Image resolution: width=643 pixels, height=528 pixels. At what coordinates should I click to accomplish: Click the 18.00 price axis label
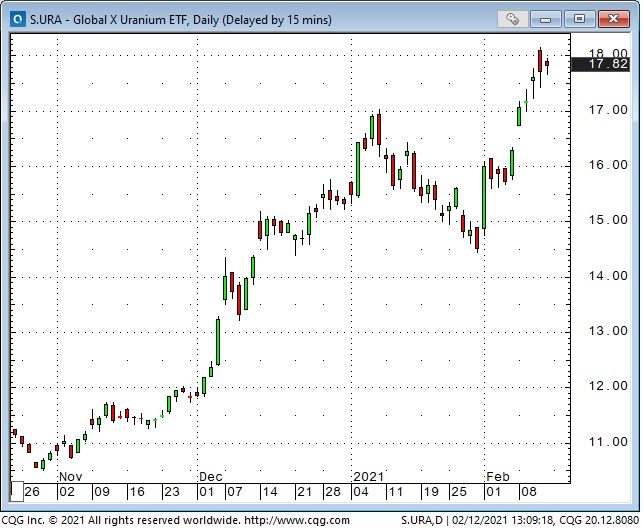[x=608, y=53]
